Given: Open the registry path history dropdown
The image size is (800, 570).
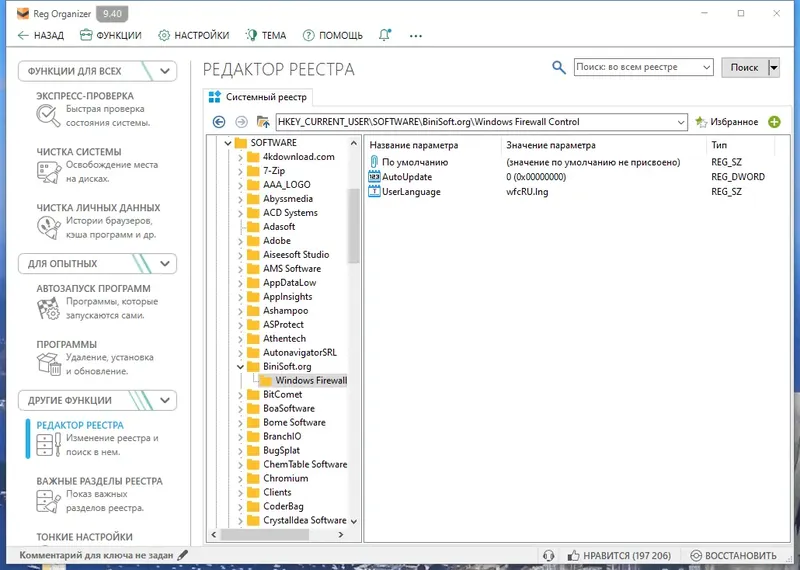Looking at the screenshot, I should tap(681, 122).
